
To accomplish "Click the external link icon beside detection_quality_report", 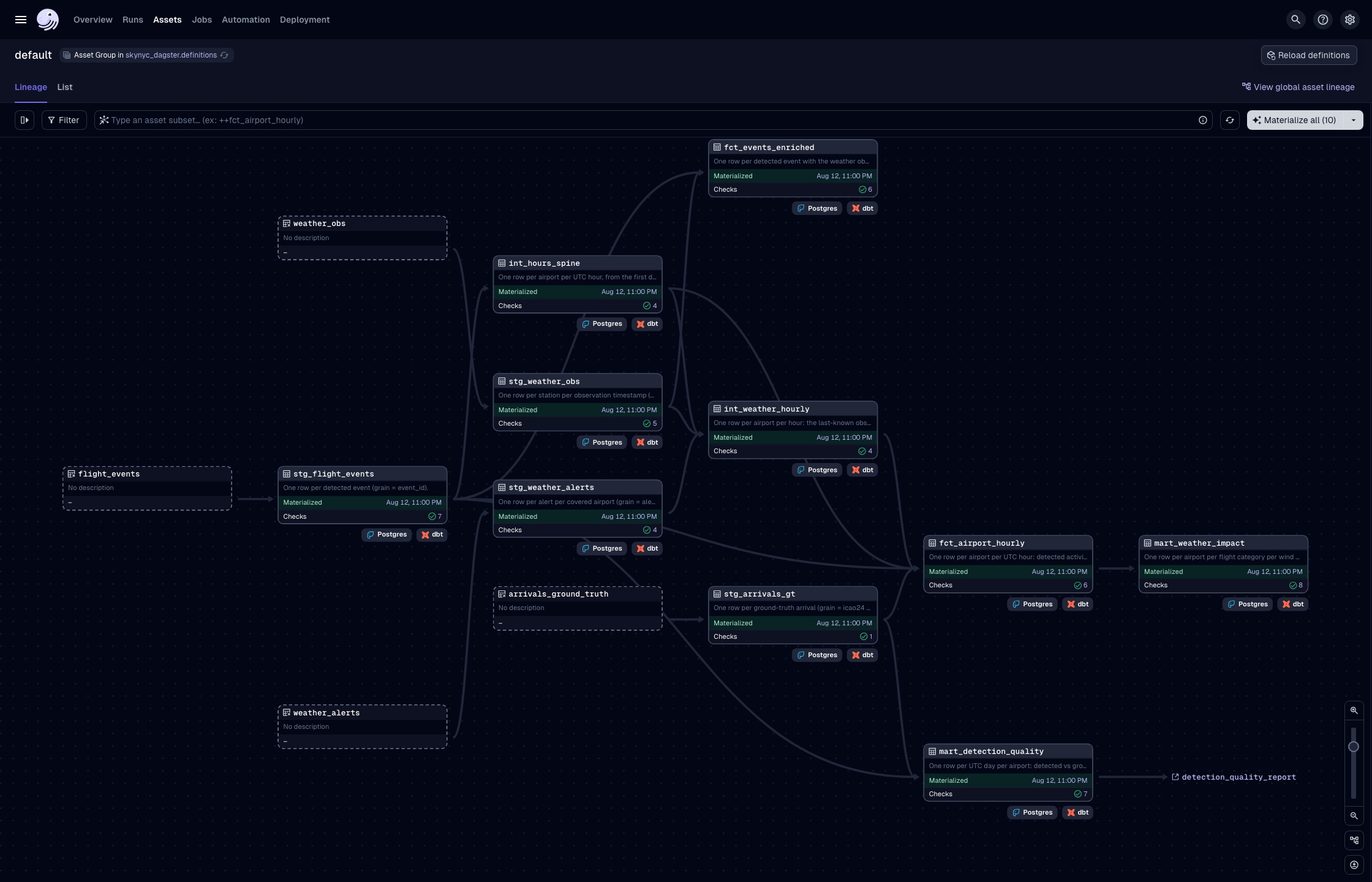I will (x=1175, y=777).
